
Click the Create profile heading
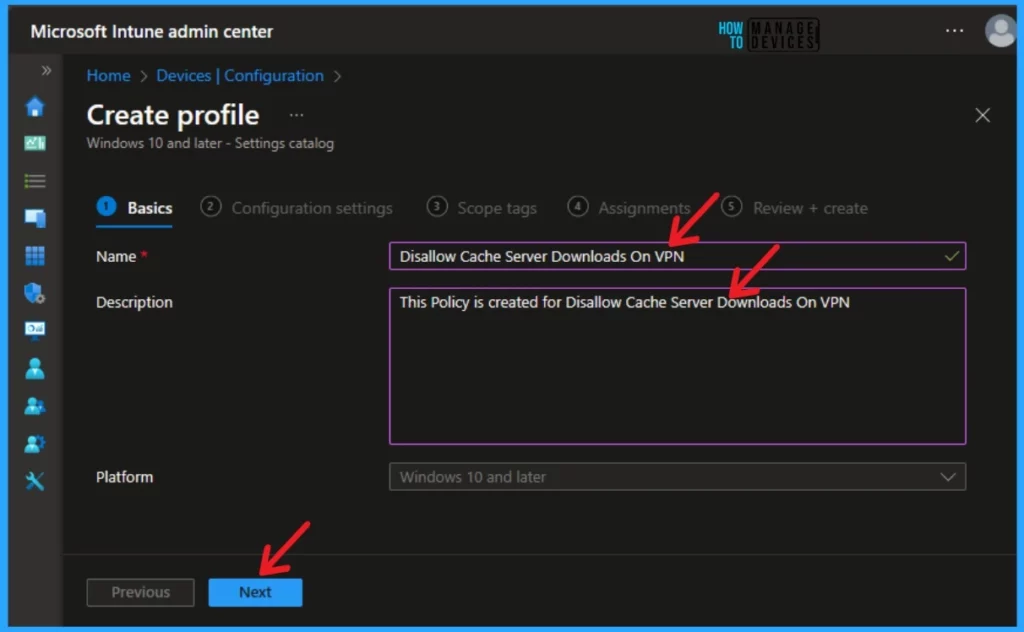tap(173, 115)
